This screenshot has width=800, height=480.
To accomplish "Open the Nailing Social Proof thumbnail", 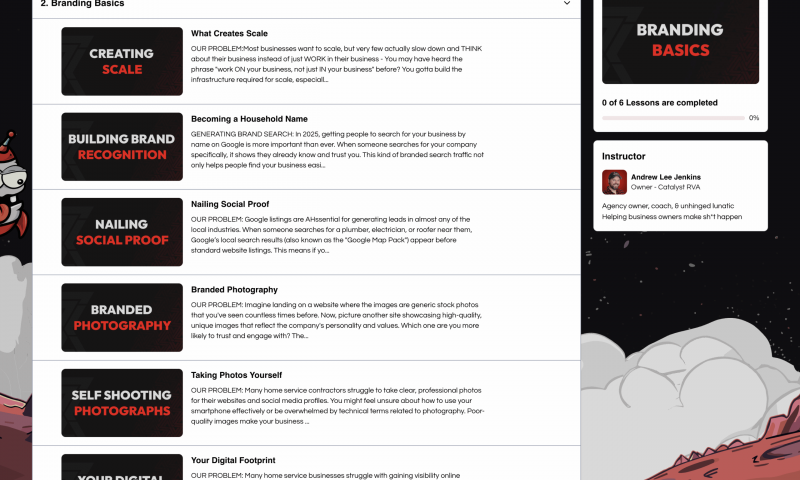I will point(122,232).
